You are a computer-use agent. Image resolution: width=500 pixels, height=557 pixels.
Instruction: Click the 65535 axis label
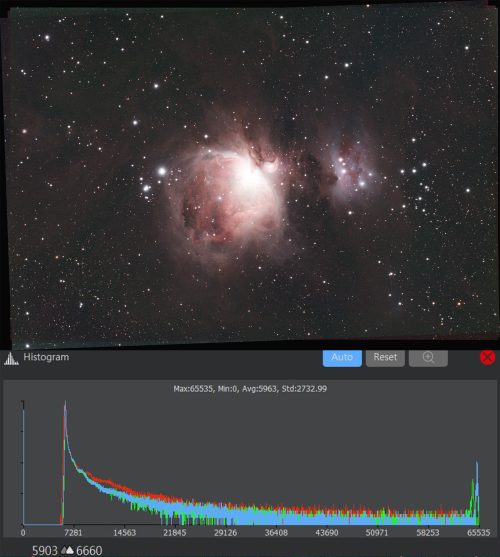tap(478, 532)
